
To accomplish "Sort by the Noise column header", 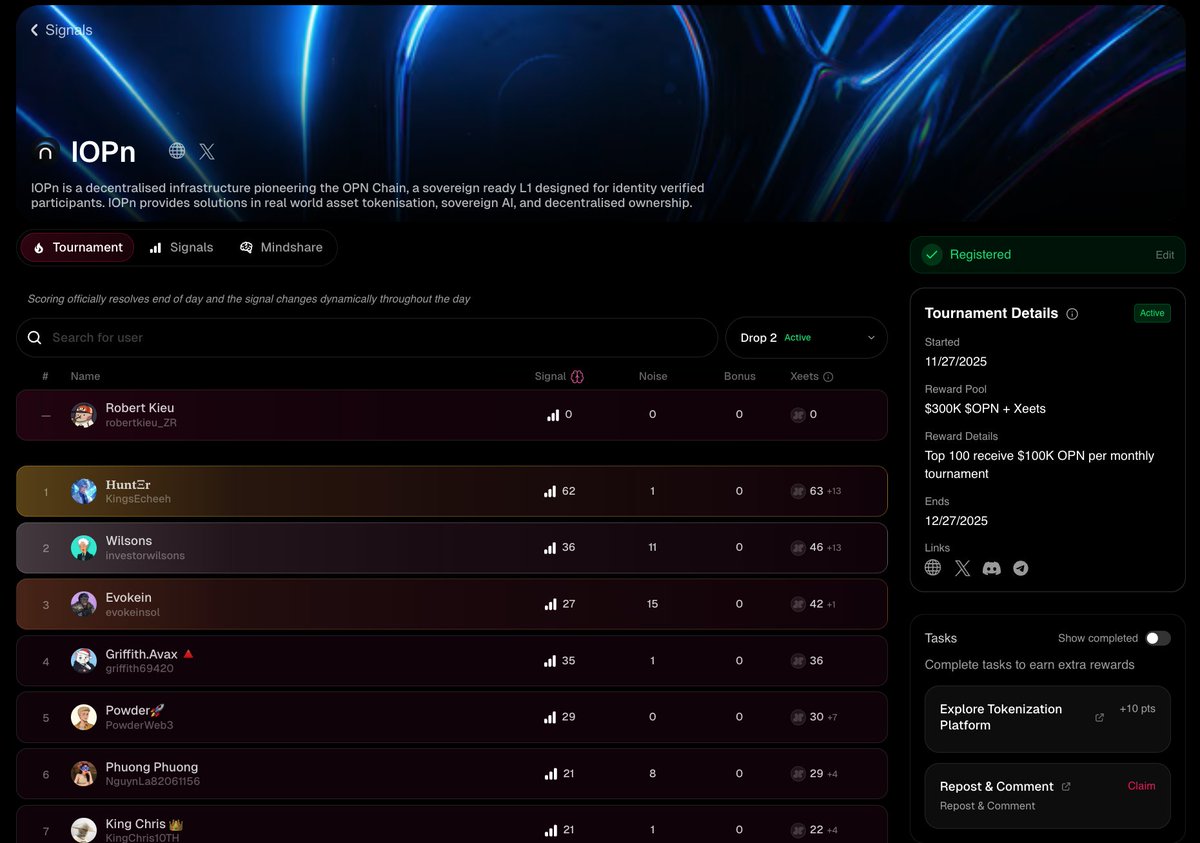I will (x=653, y=377).
